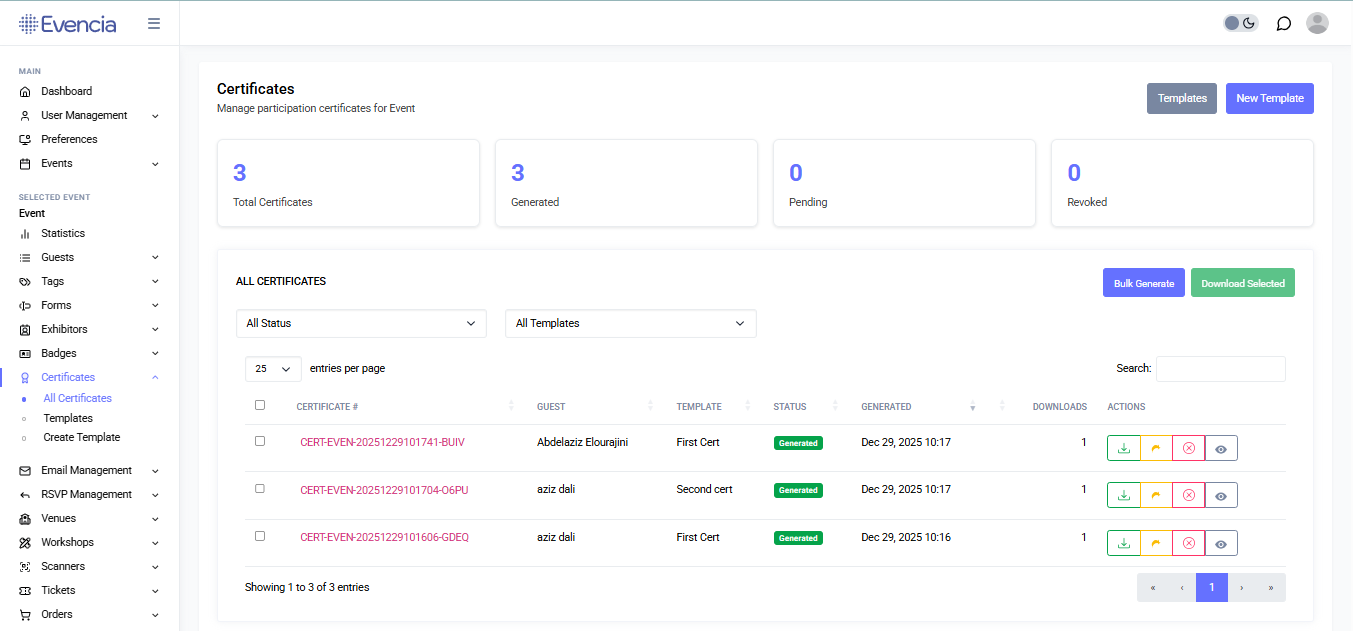
Task: Open the All Templates filter dropdown
Action: (x=630, y=323)
